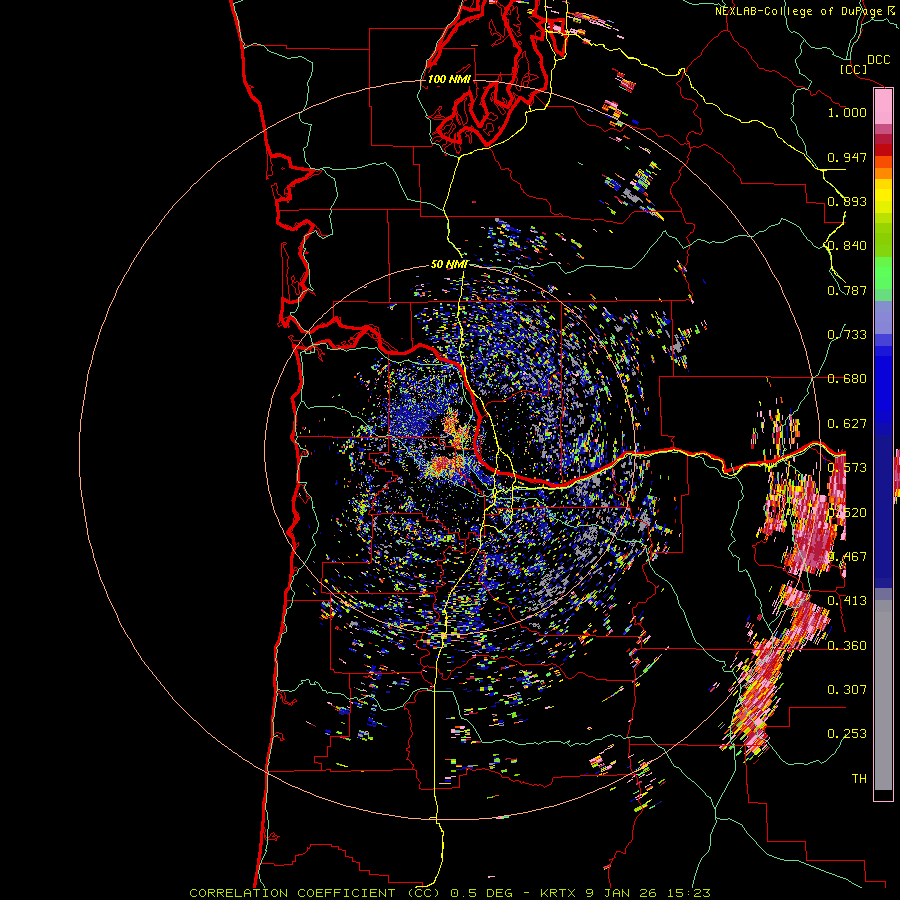
Task: Select the 0.840 scale value
Action: point(847,246)
